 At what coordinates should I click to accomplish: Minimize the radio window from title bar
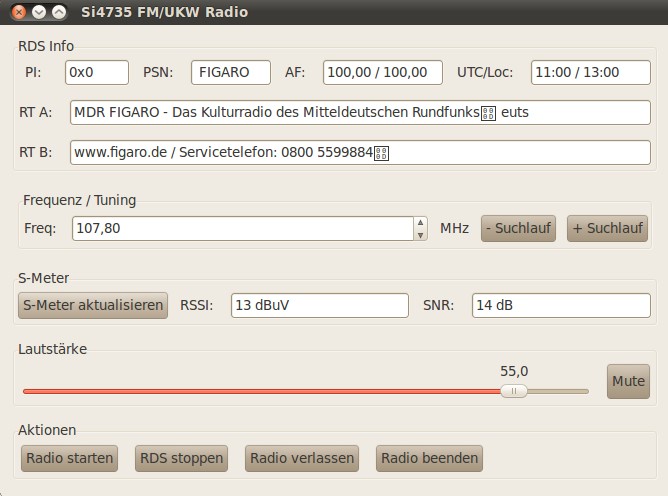39,12
